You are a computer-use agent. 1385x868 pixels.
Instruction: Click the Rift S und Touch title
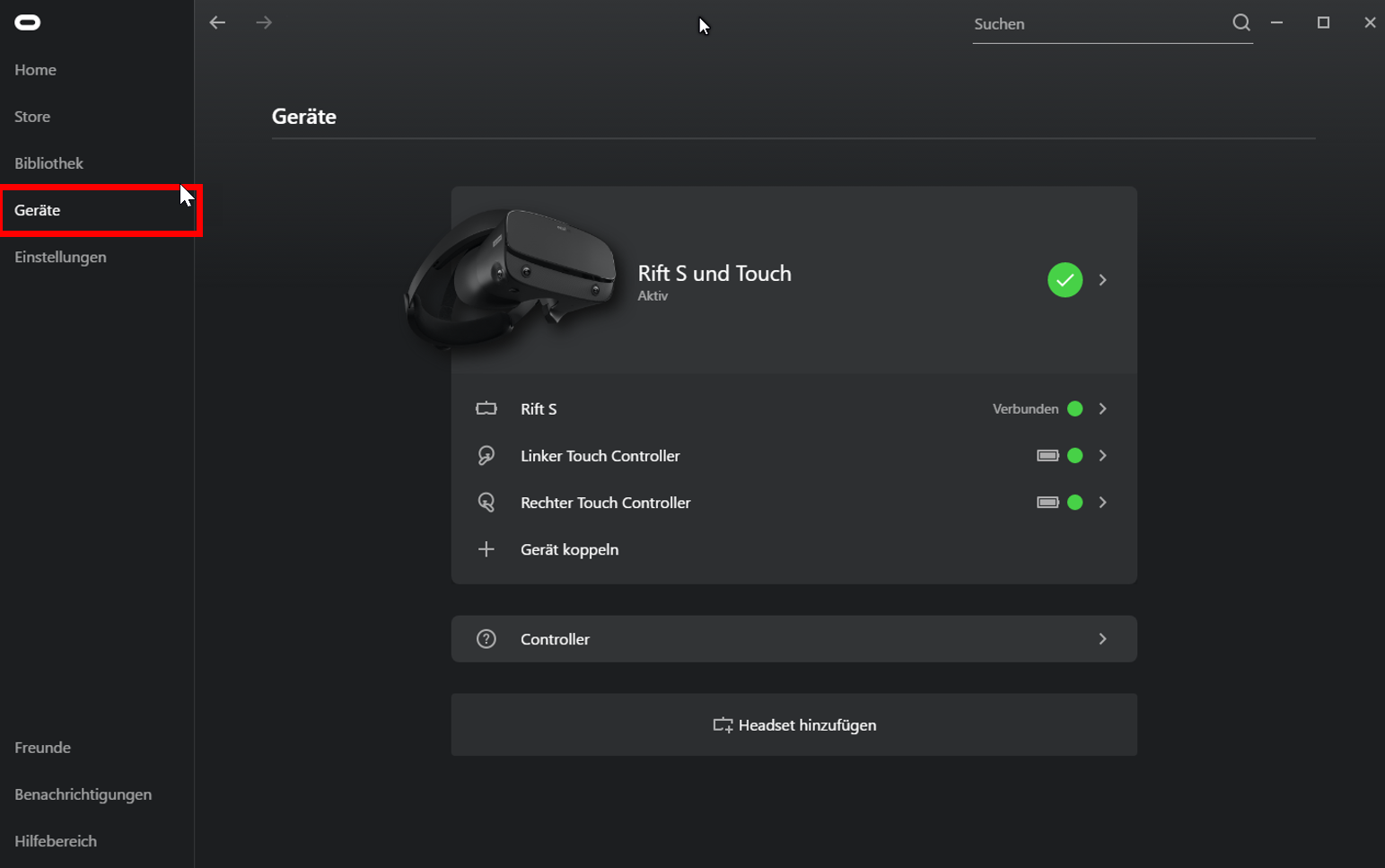pos(714,273)
